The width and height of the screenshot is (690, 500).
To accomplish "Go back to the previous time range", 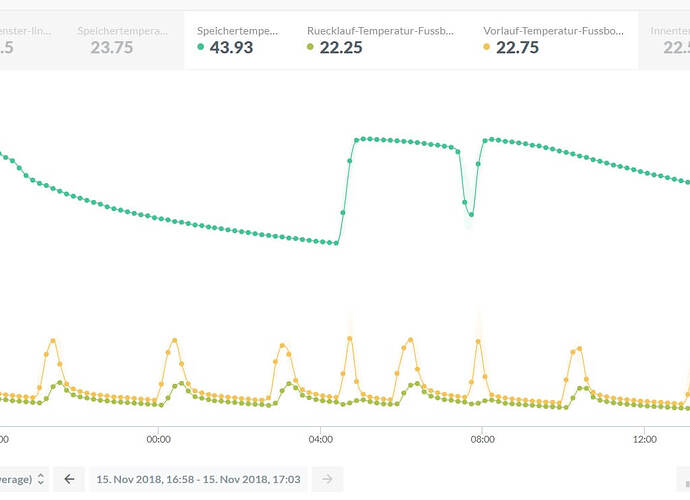I will (x=69, y=479).
